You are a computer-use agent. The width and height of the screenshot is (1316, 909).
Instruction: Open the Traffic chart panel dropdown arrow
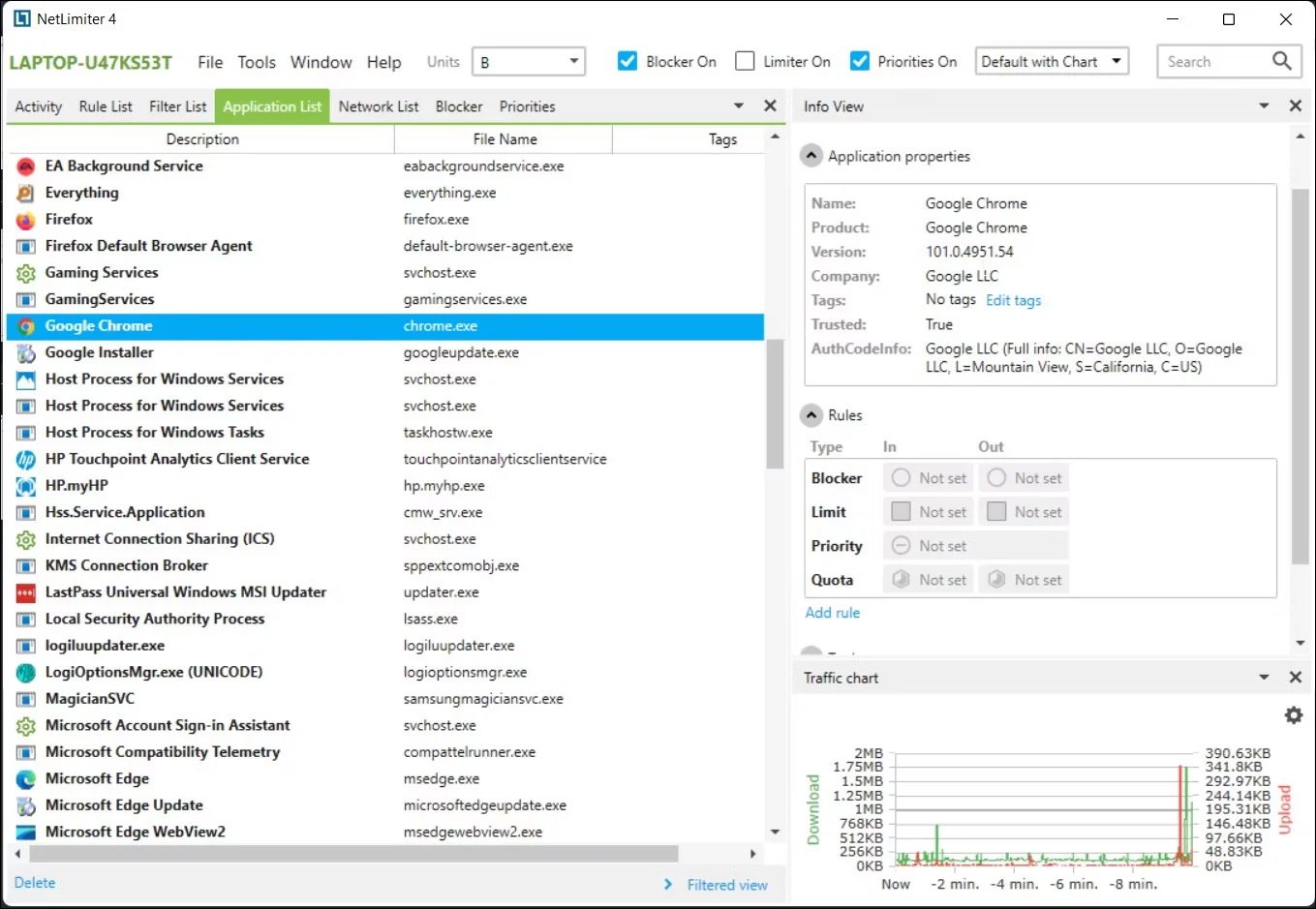[x=1264, y=678]
